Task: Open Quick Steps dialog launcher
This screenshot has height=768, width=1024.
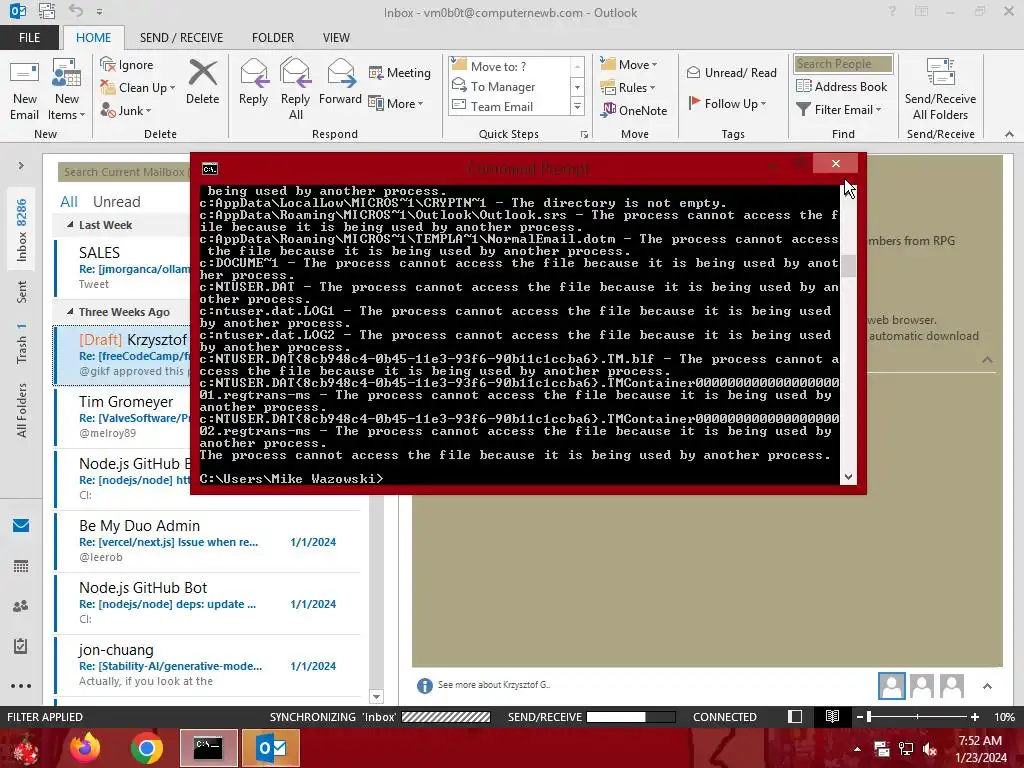Action: pyautogui.click(x=584, y=135)
